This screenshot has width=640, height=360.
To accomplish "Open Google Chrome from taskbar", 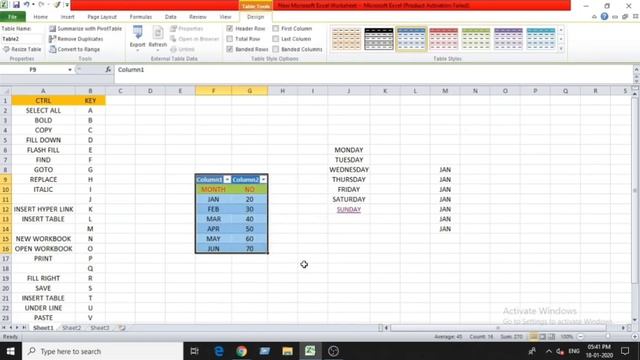I will (x=241, y=351).
